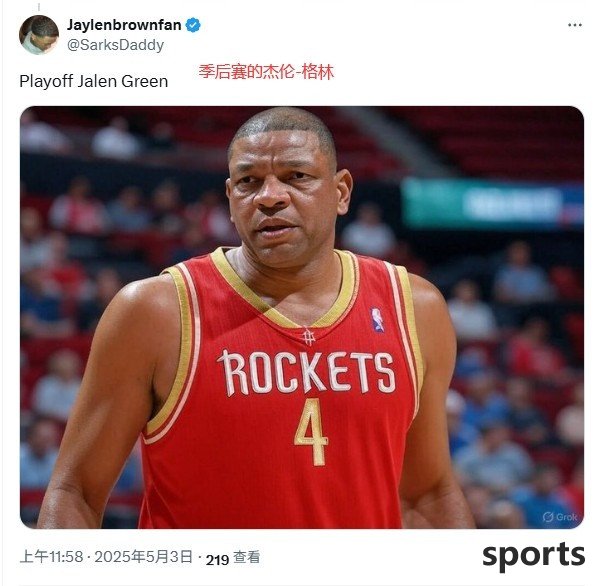Viewport: 600px width, 586px height.
Task: Open the attached Rockets player photo
Action: pyautogui.click(x=302, y=317)
